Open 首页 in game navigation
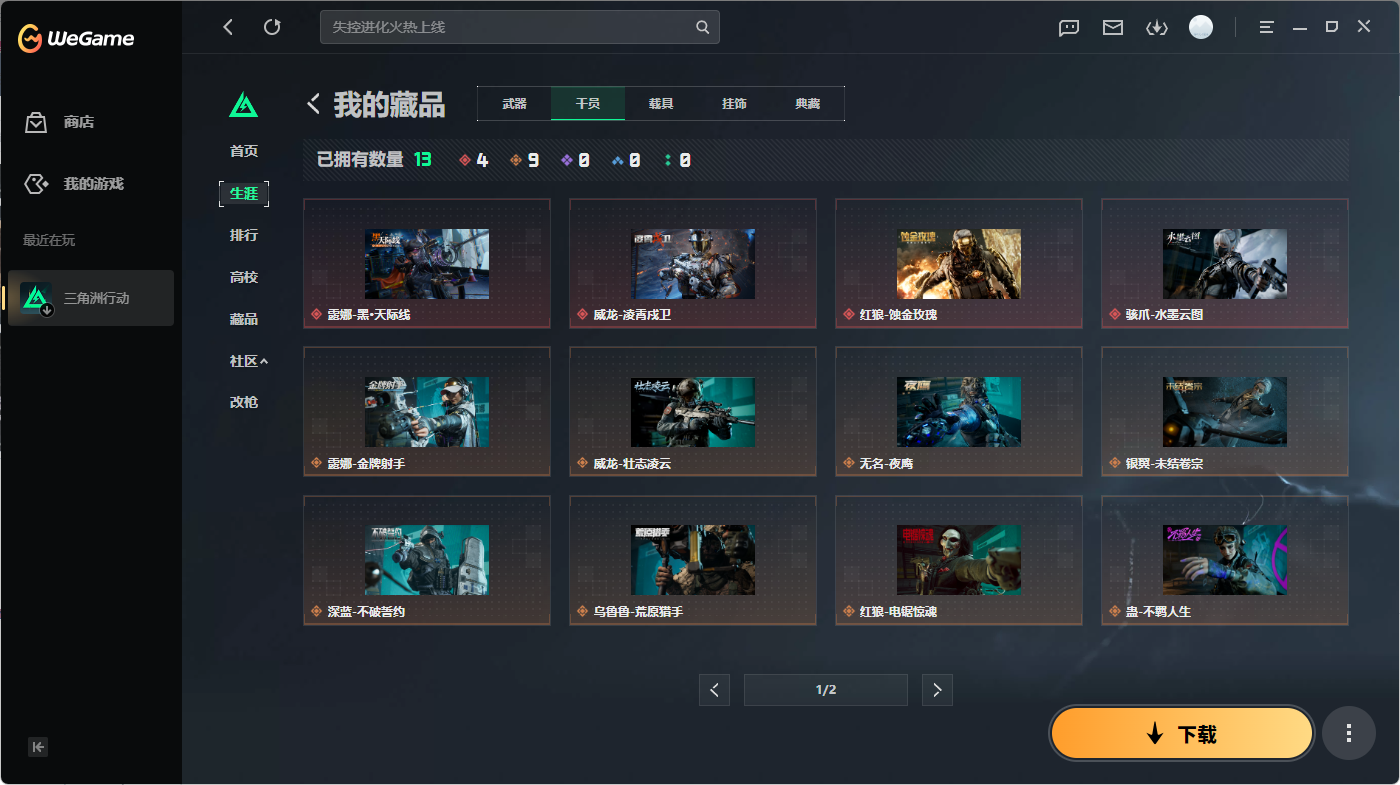 [x=244, y=151]
